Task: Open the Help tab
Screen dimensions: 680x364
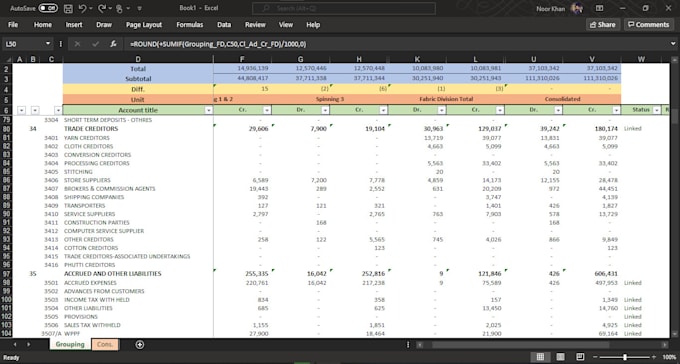Action: [x=313, y=25]
